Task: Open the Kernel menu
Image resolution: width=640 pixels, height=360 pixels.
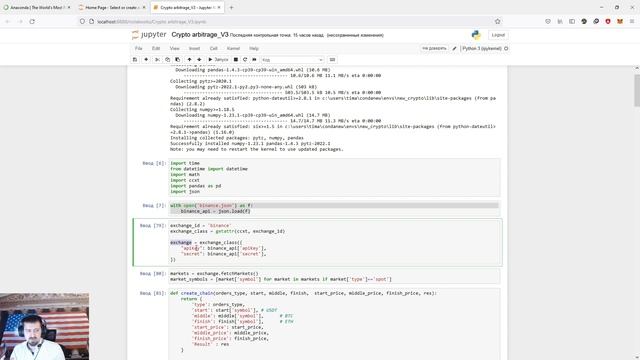Action: (233, 48)
